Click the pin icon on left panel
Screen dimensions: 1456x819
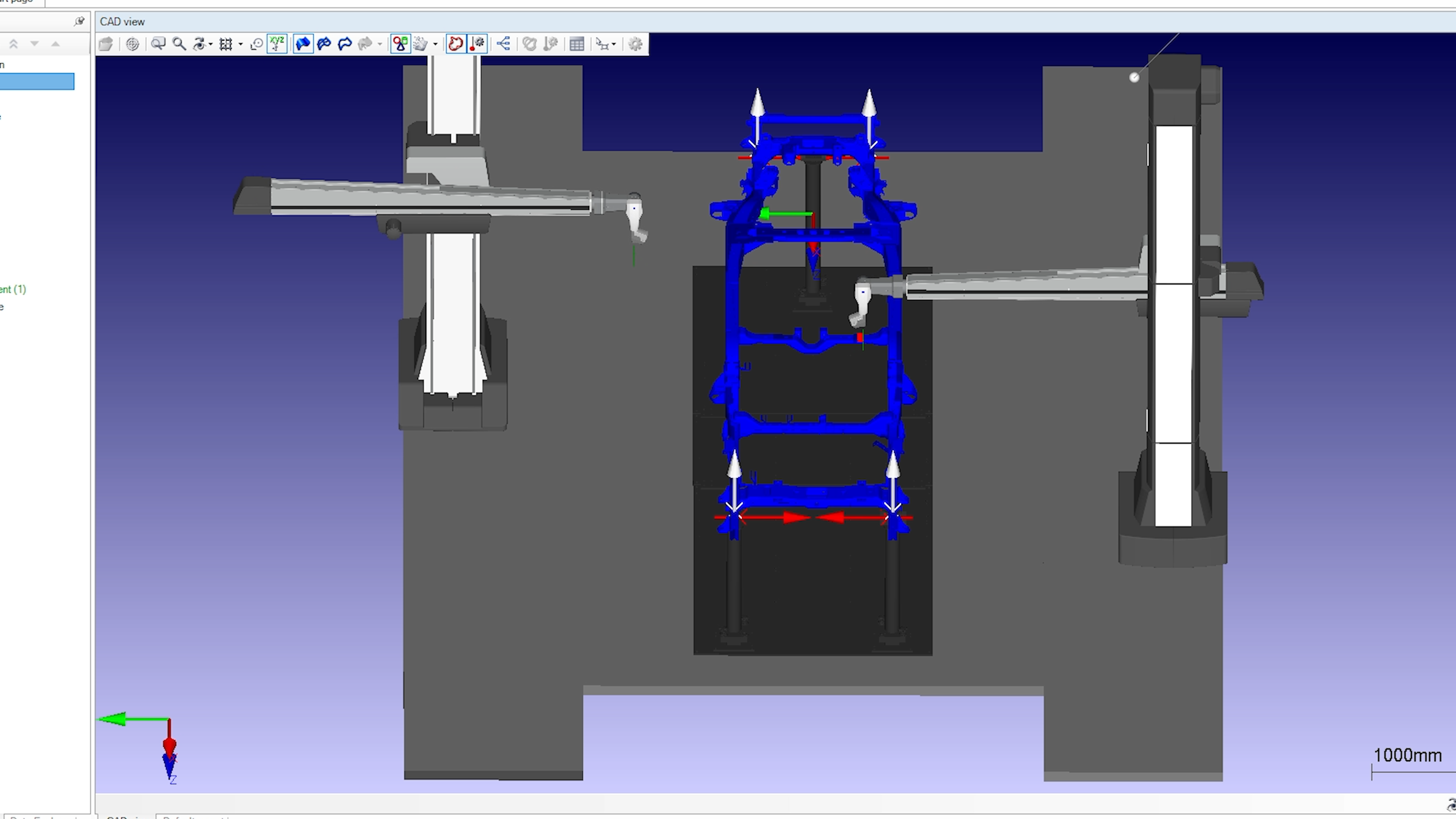point(79,22)
